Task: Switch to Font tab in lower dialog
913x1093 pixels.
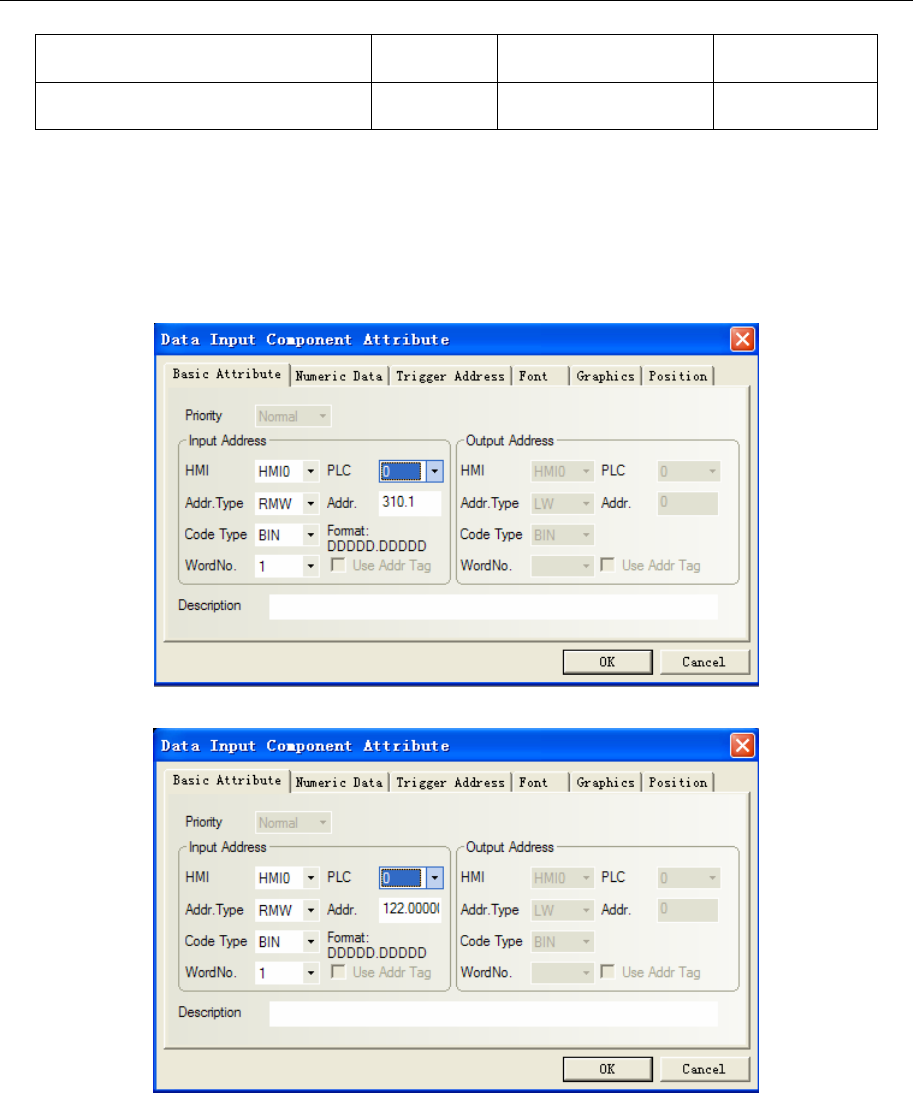Action: coord(534,783)
